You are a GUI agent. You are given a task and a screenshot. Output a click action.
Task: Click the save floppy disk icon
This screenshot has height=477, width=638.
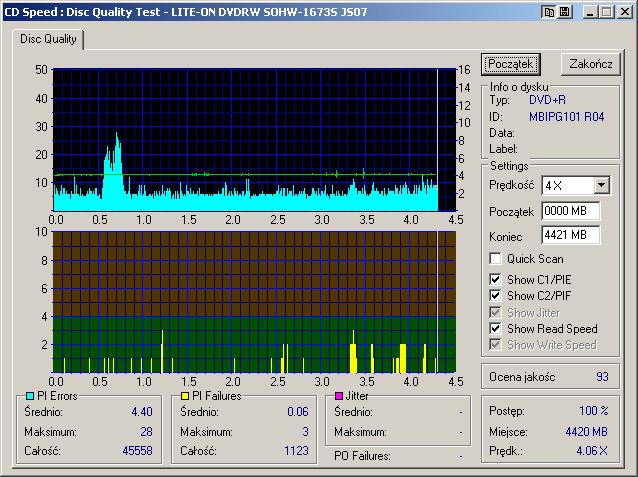[x=564, y=12]
